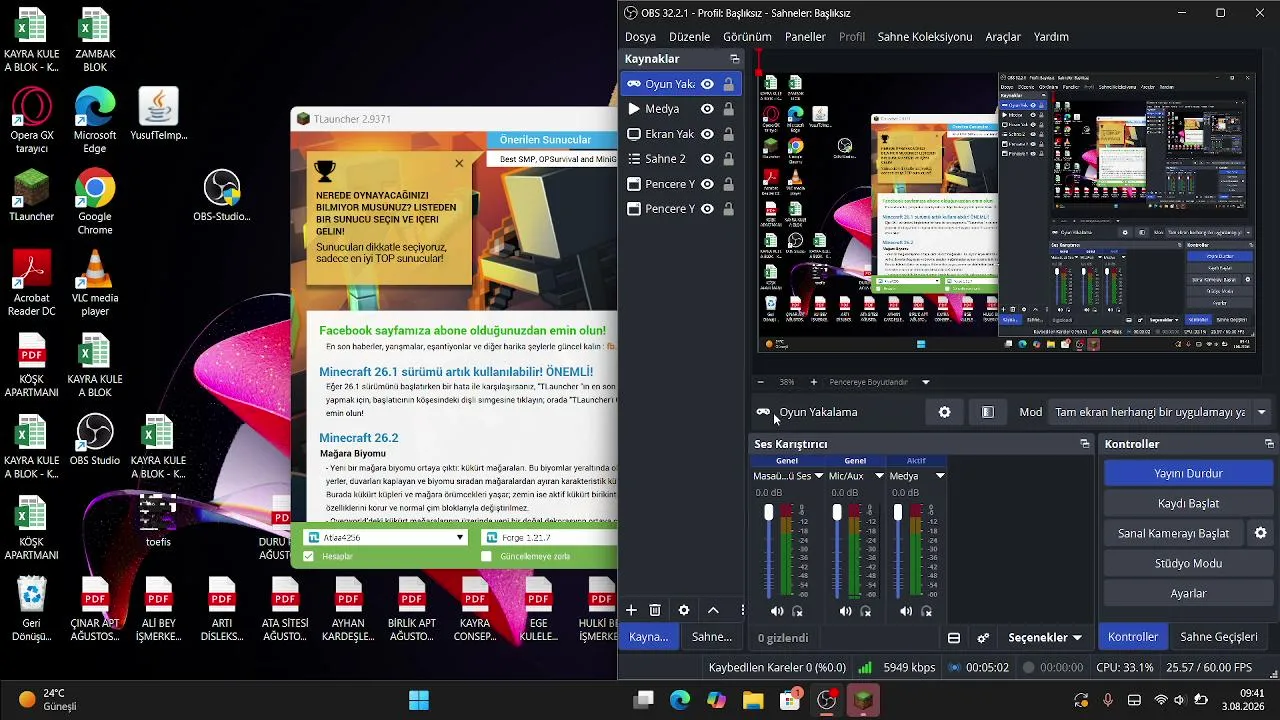Open the Dosya menu
The height and width of the screenshot is (720, 1280).
[x=641, y=37]
